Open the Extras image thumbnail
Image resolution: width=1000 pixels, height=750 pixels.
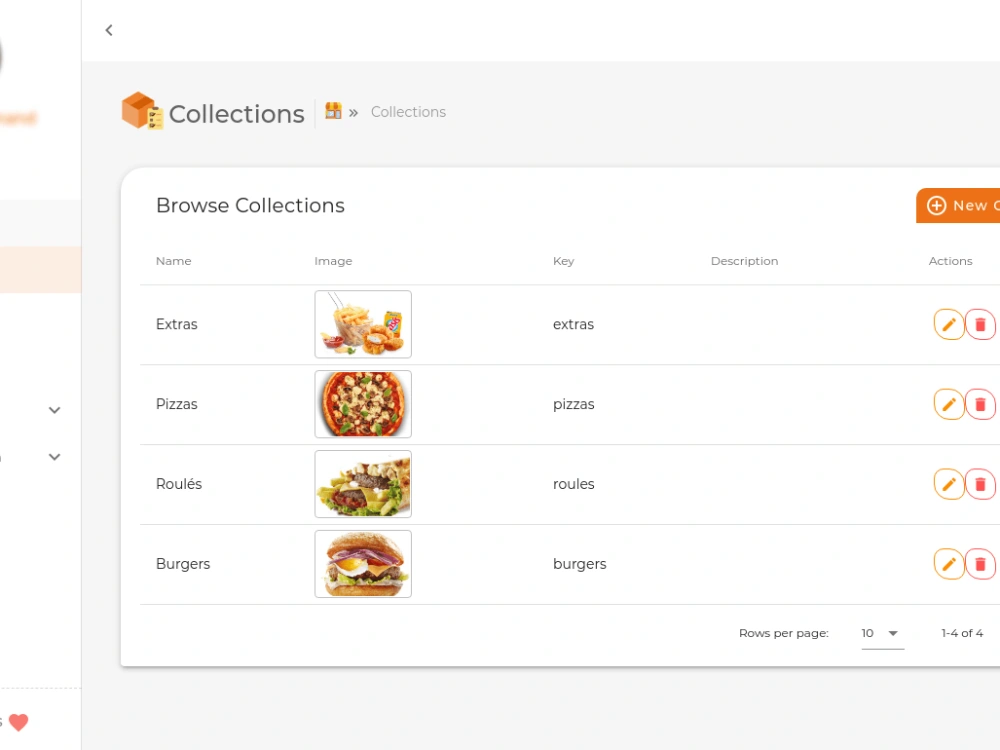363,324
